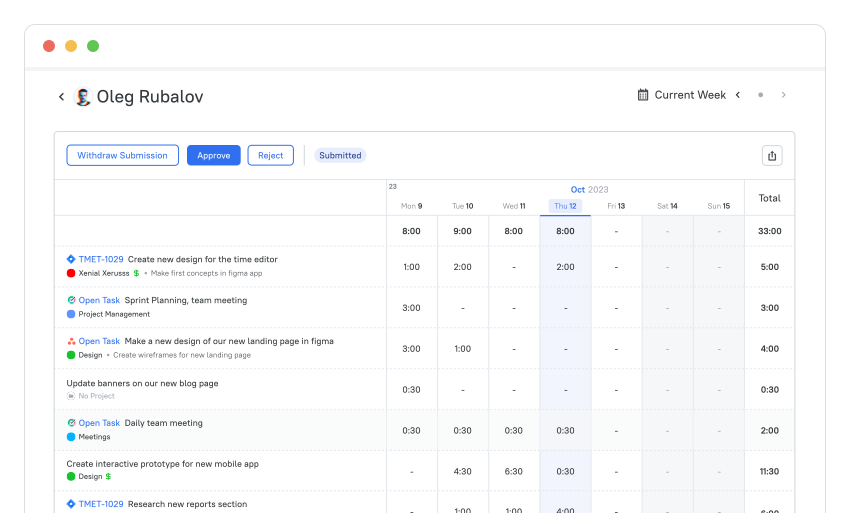Click Wednesday 6:30 entry for interactive prototype
Viewport: 850px width, 513px height.
[x=514, y=471]
